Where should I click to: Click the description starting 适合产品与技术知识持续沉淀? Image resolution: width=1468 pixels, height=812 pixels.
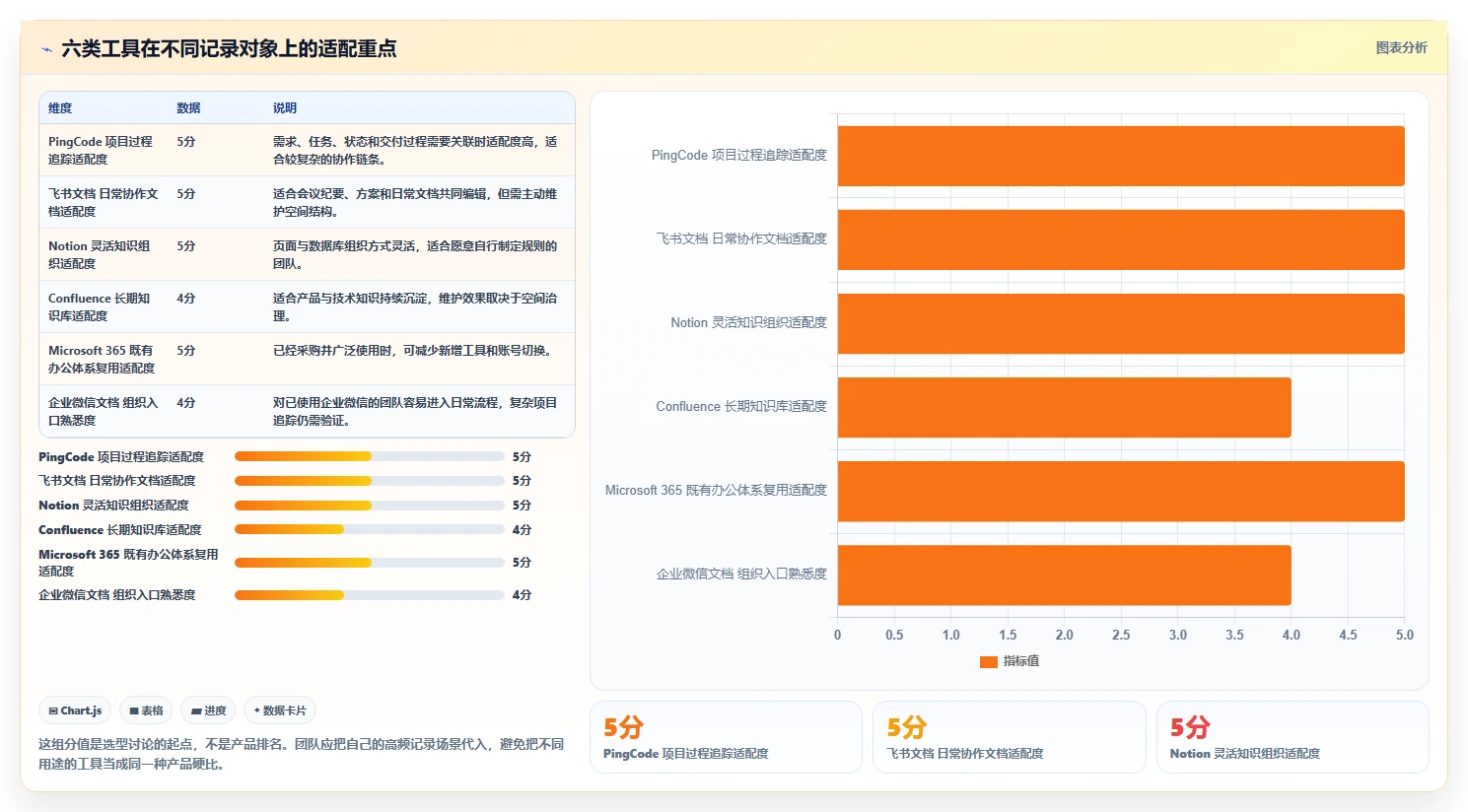pyautogui.click(x=415, y=306)
